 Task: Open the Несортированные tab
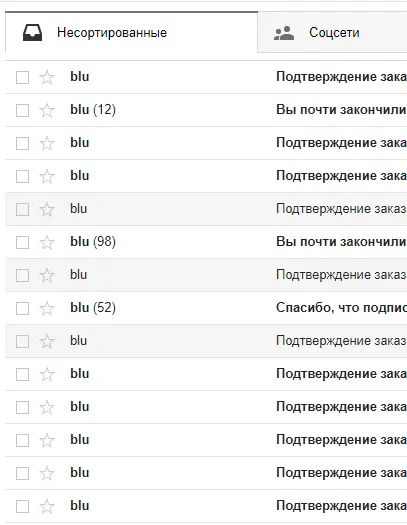(x=132, y=32)
